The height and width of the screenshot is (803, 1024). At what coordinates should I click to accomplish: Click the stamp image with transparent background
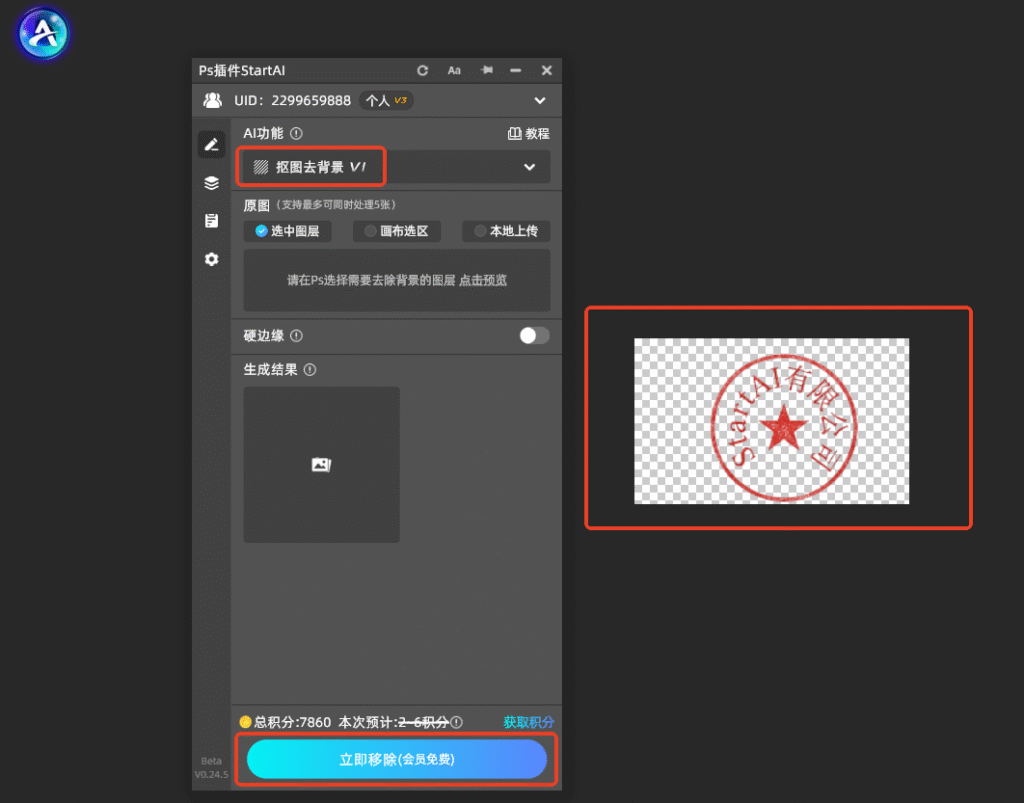(x=771, y=421)
